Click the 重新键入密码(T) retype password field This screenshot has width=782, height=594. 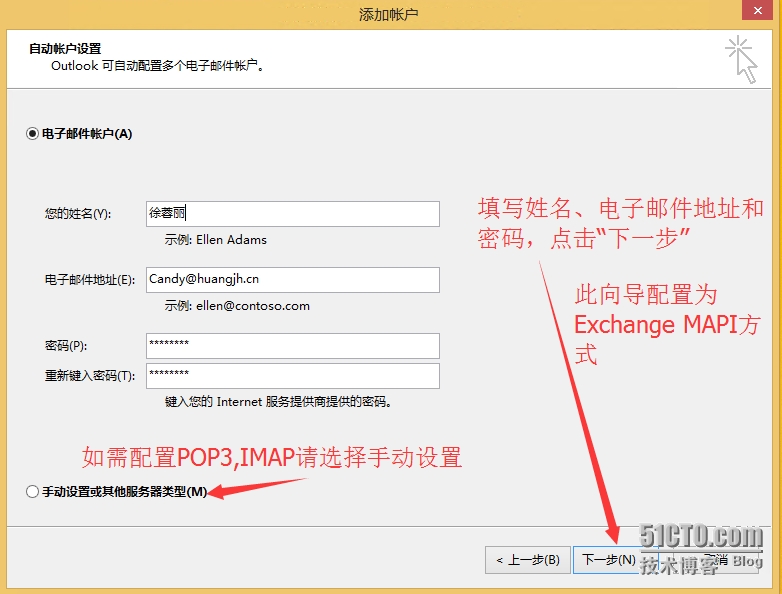[292, 375]
